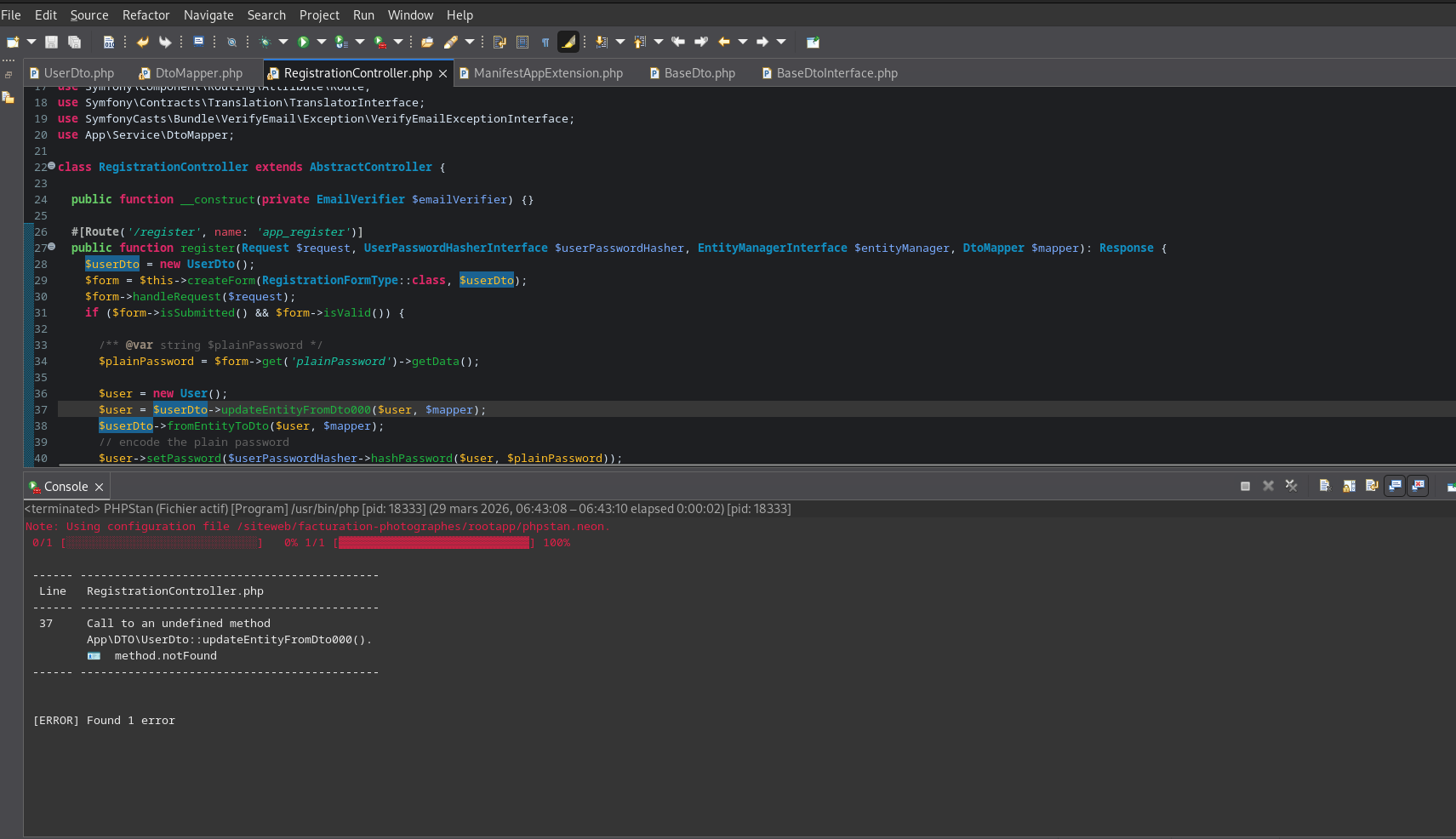Switch to the DtoMapper.php tab
Image resolution: width=1456 pixels, height=839 pixels.
click(x=198, y=73)
